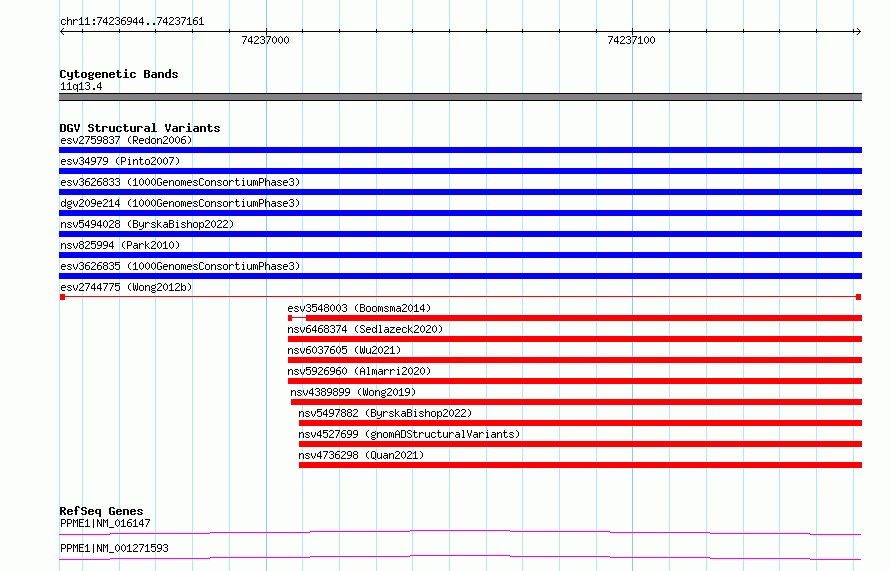Click the red bar under nsv6468374

pos(575,339)
